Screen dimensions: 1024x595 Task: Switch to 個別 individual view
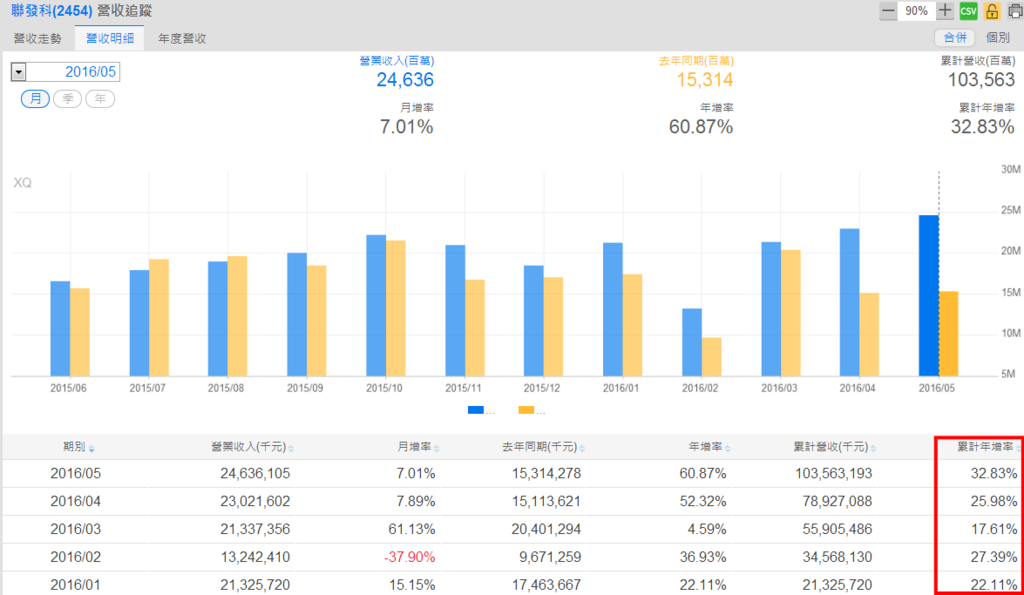(x=997, y=38)
